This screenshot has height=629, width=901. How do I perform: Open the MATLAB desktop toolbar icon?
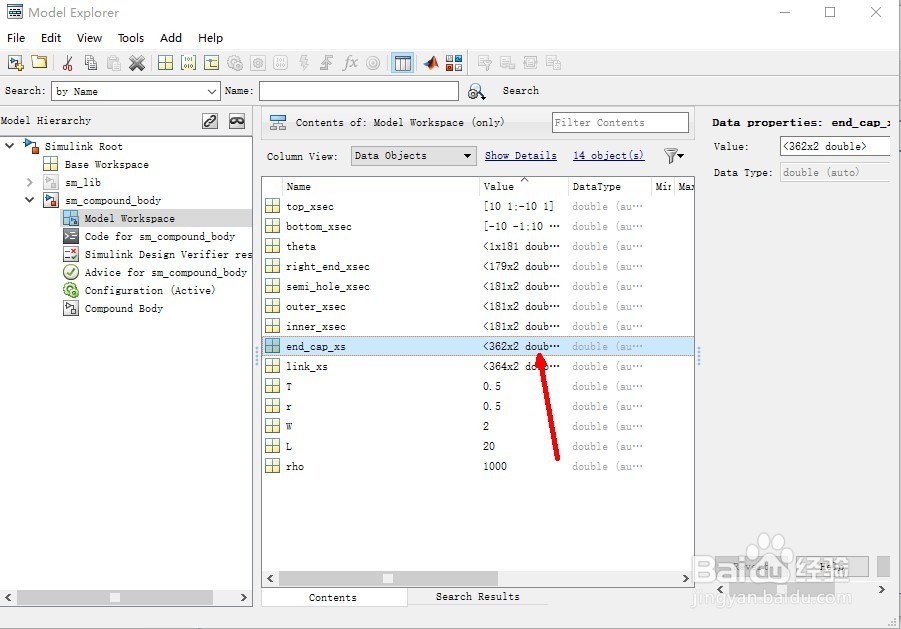pos(430,62)
